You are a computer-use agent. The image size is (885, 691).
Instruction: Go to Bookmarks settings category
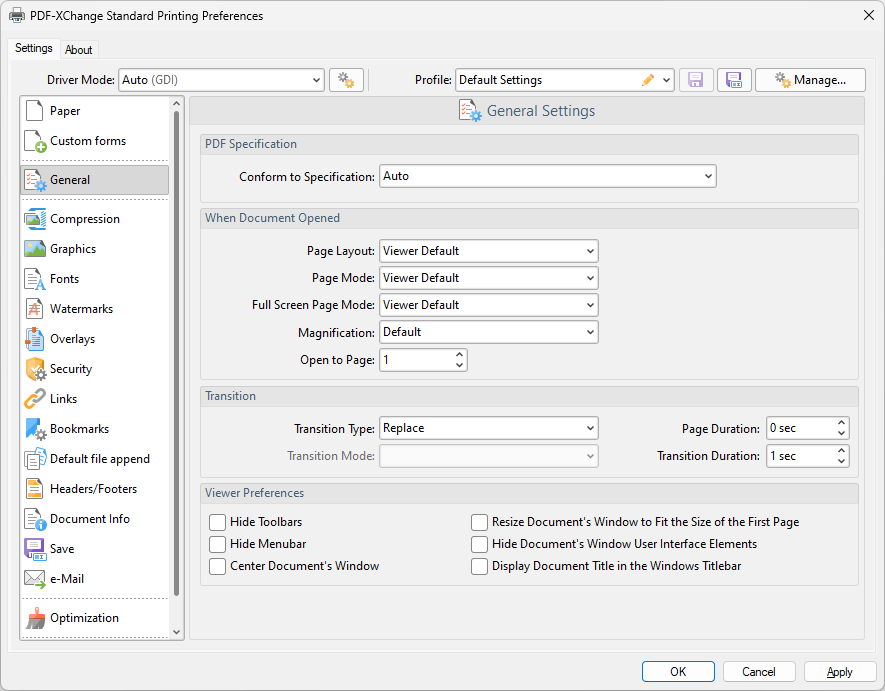[x=79, y=429]
